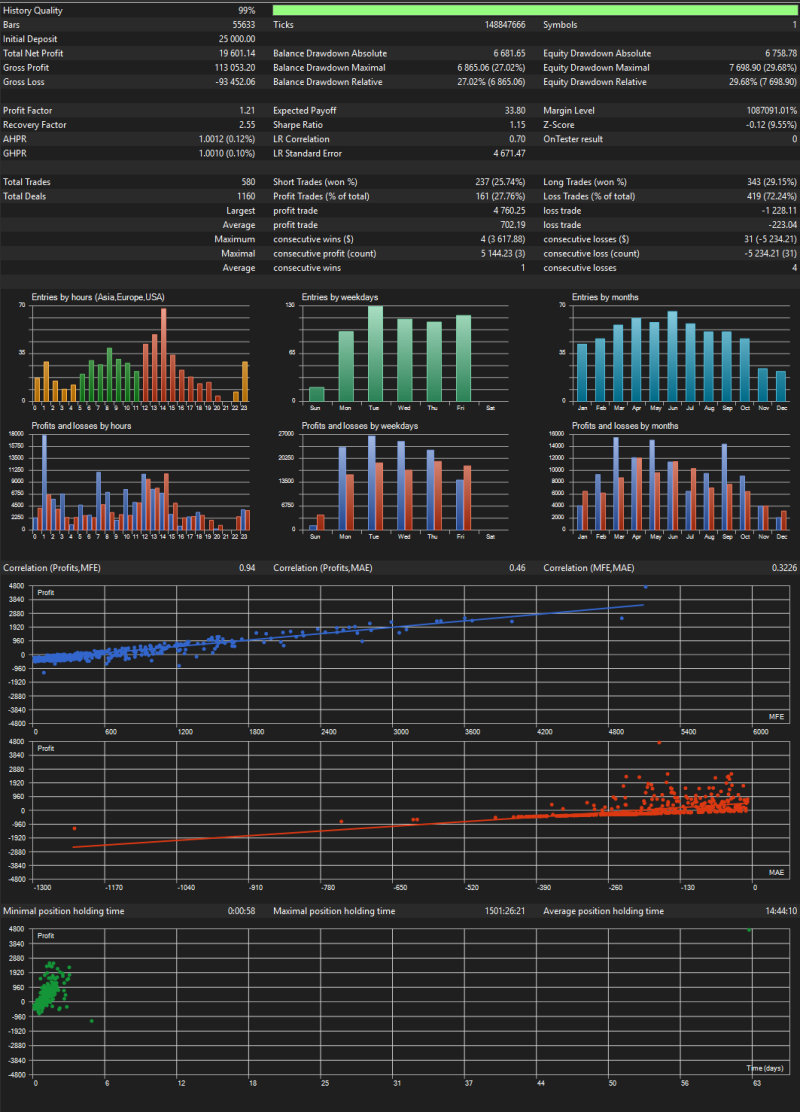The height and width of the screenshot is (1112, 800).
Task: Click the outlier green dot near 63 days
Action: (x=750, y=930)
